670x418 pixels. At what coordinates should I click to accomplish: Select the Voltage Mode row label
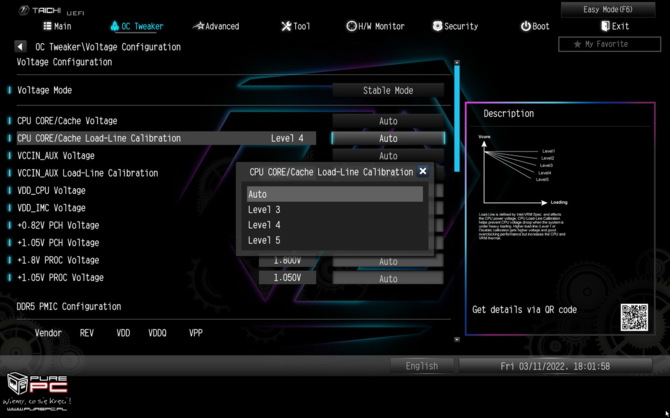[44, 90]
